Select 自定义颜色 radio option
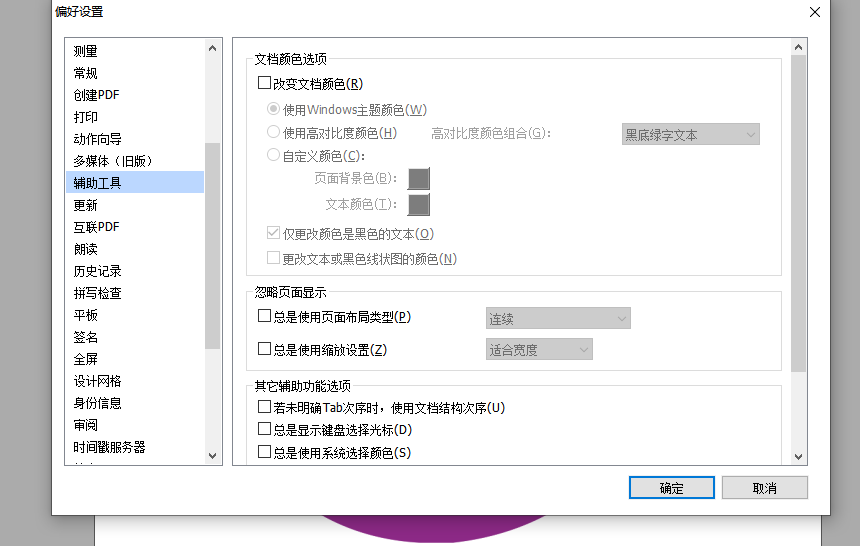Screen dimensions: 860x546 [x=273, y=155]
